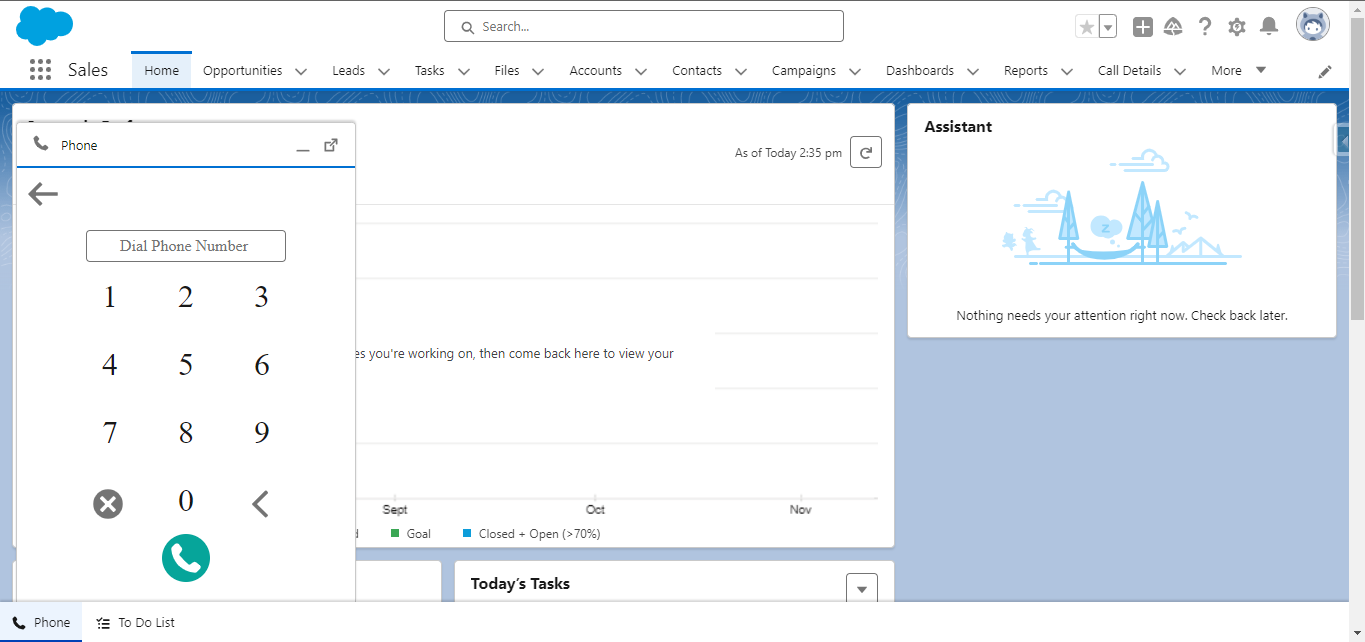Open the Tasks tab
This screenshot has height=642, width=1365.
430,71
